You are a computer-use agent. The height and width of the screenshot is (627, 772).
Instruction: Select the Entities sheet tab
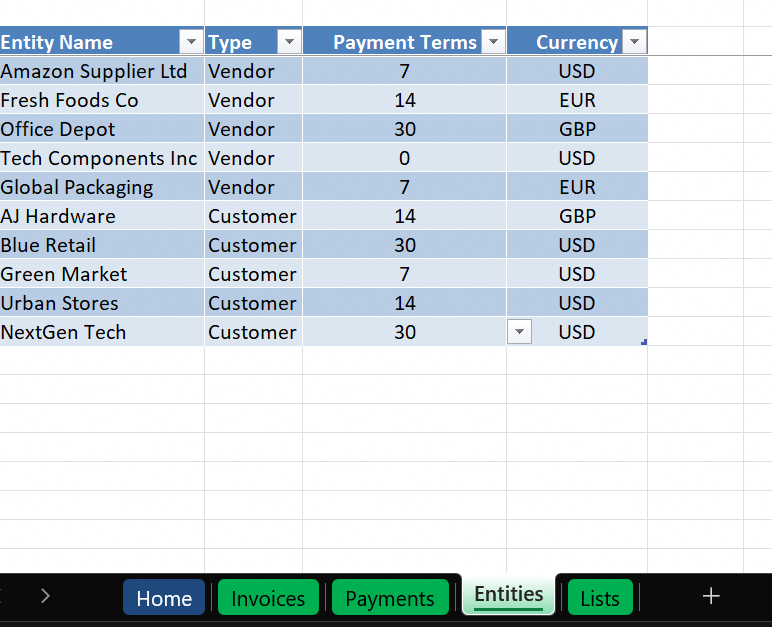pyautogui.click(x=508, y=595)
